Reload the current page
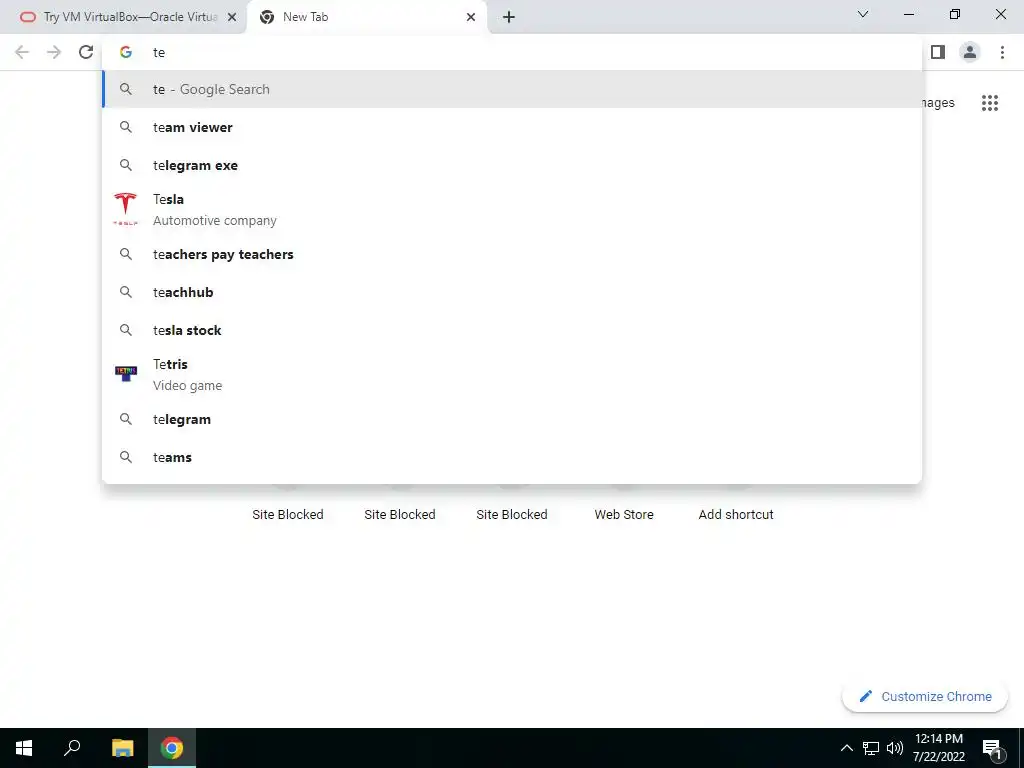1024x768 pixels. point(86,52)
